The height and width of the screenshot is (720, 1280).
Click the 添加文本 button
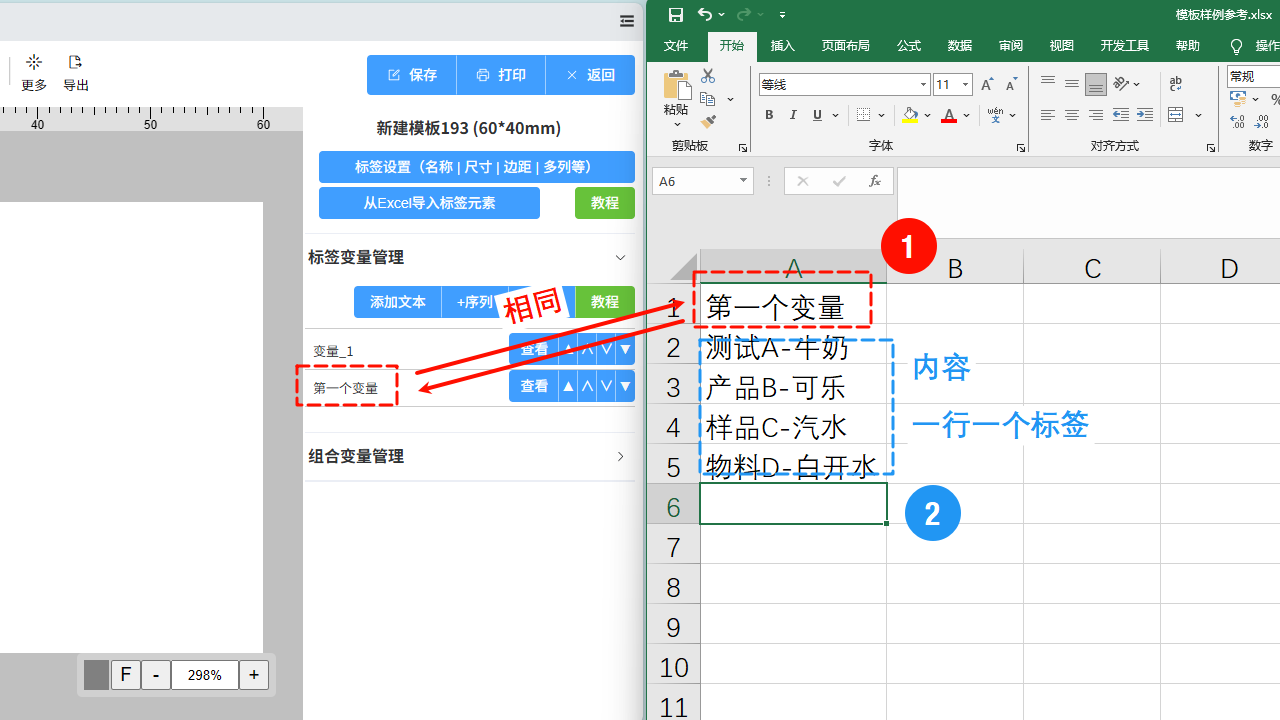click(397, 302)
